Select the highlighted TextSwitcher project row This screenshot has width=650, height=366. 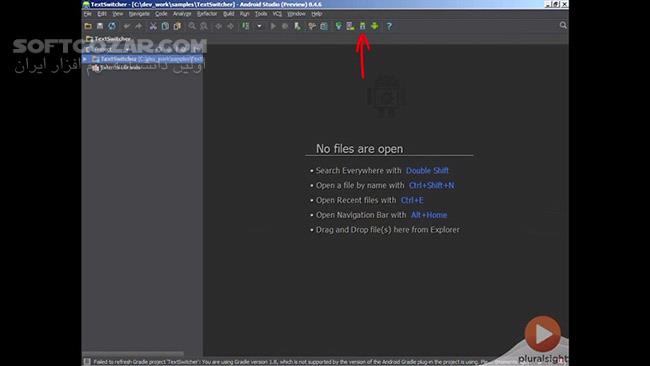(x=142, y=59)
